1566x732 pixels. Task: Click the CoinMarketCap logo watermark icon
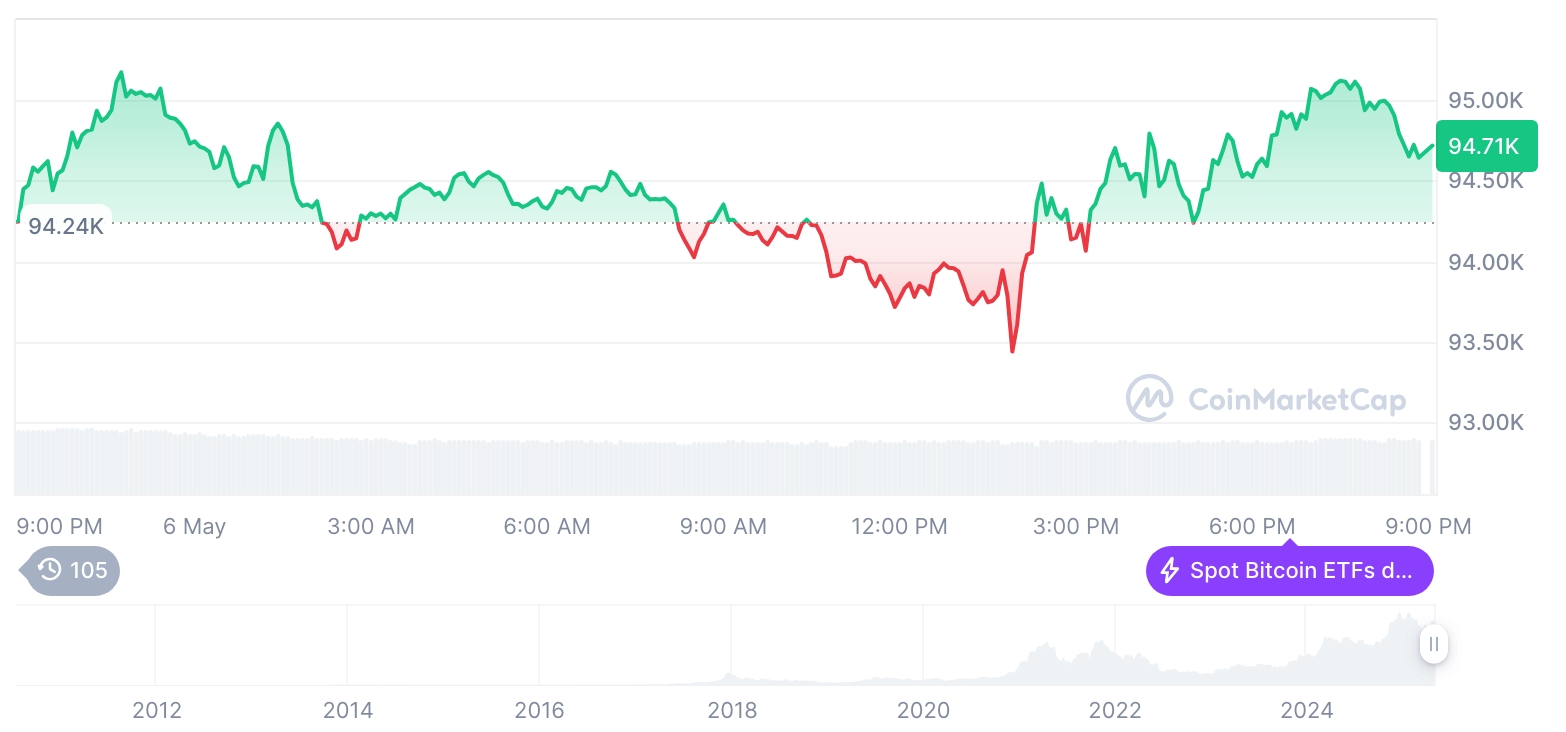1149,398
